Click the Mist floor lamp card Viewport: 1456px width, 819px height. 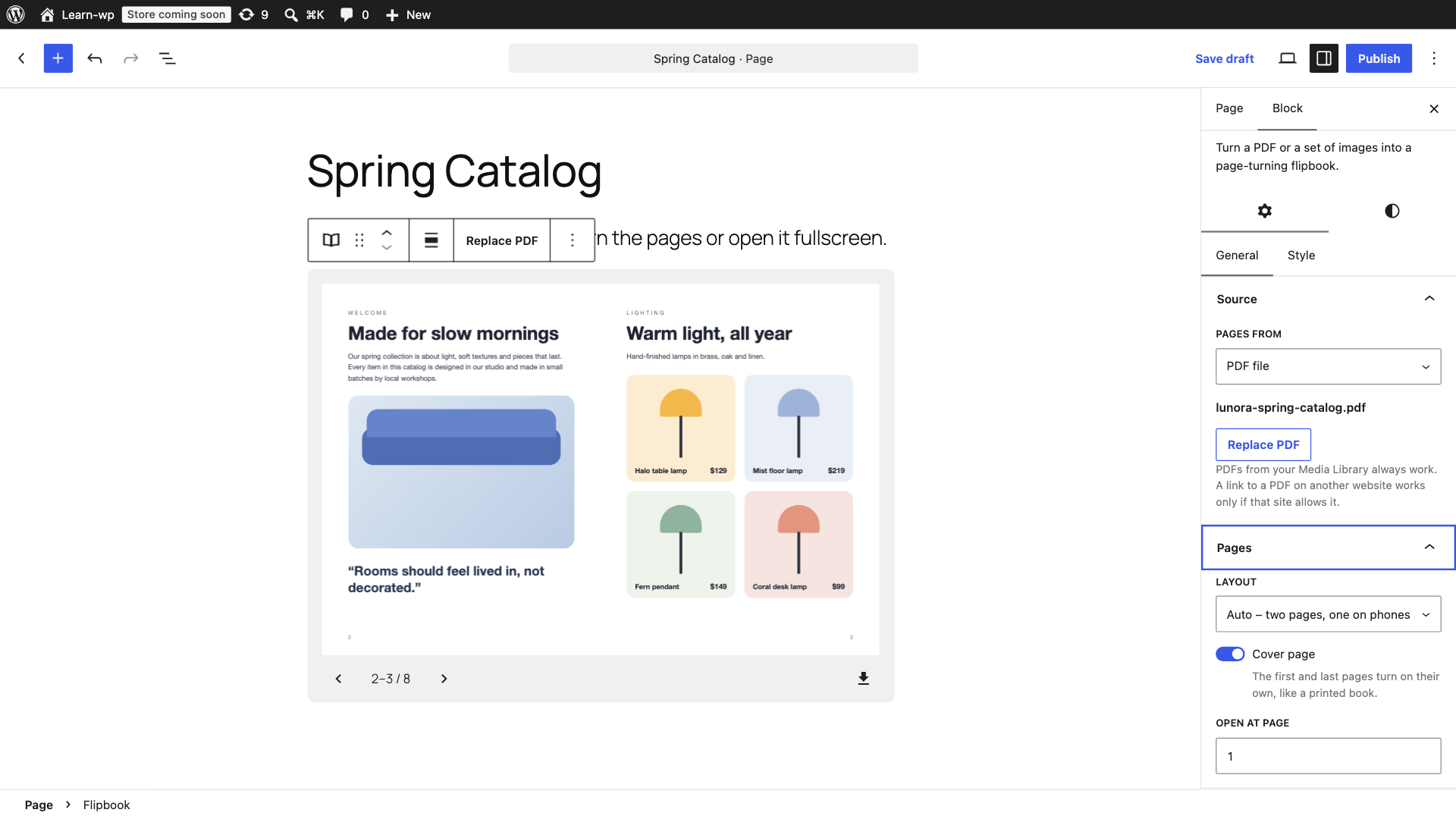tap(799, 428)
